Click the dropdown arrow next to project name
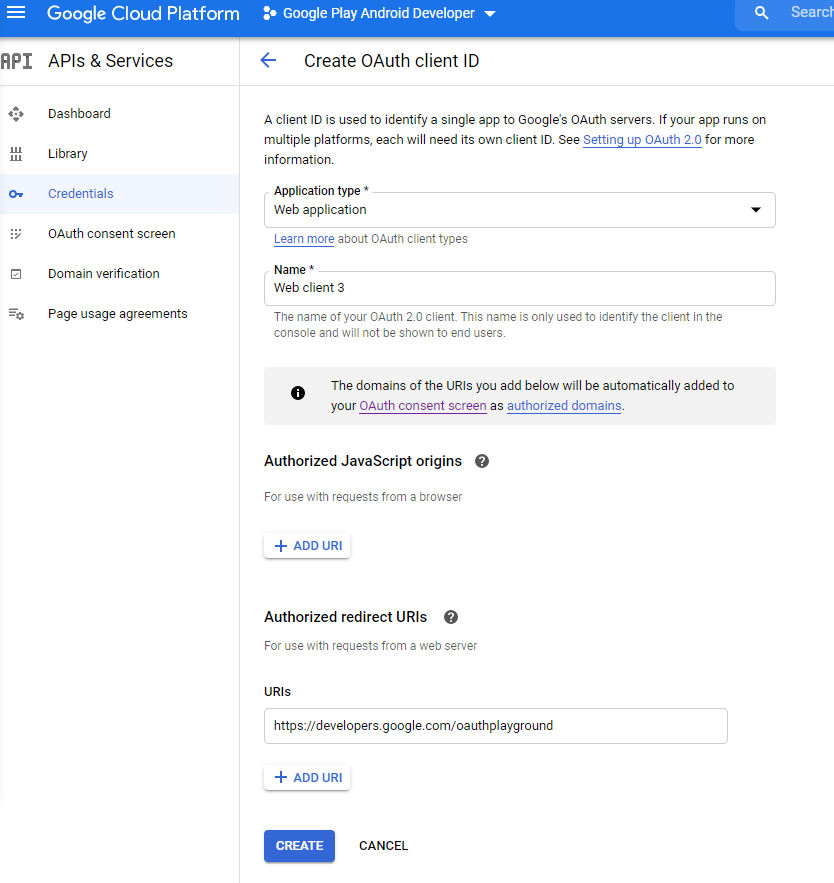834x883 pixels. click(x=490, y=14)
